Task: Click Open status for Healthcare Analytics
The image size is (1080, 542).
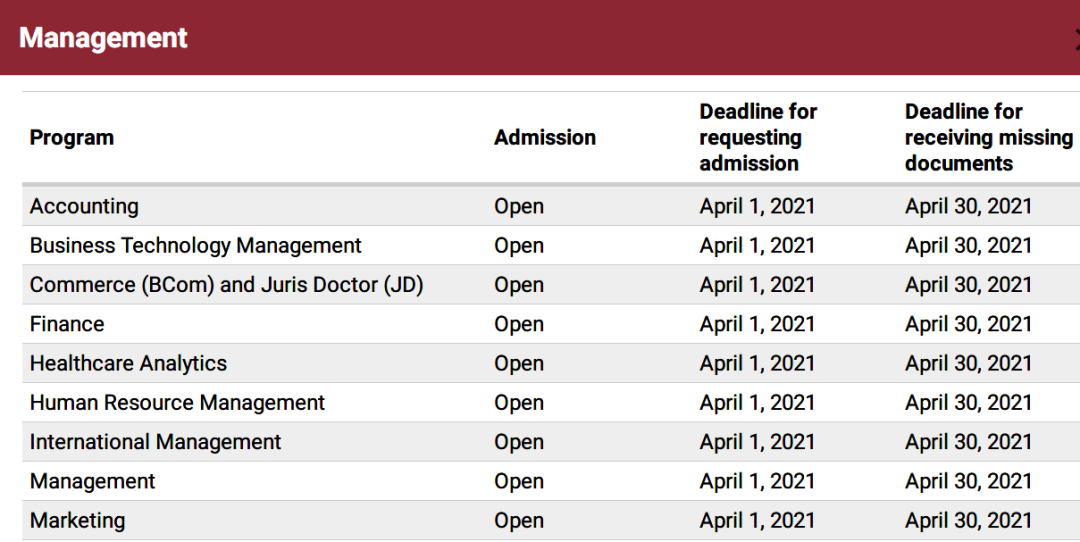Action: [x=519, y=363]
